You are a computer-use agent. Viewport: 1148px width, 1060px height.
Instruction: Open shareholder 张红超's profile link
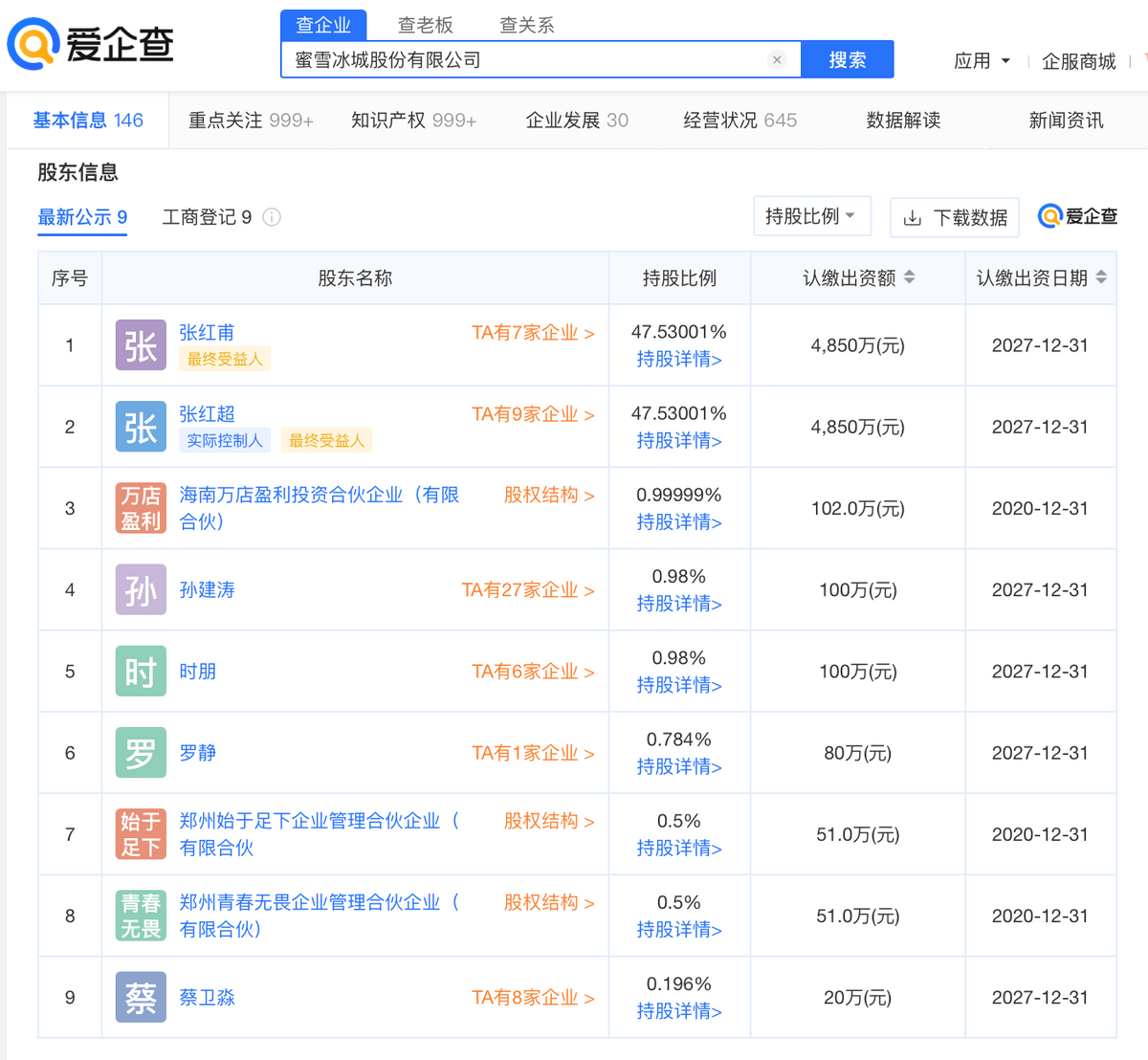click(x=207, y=413)
